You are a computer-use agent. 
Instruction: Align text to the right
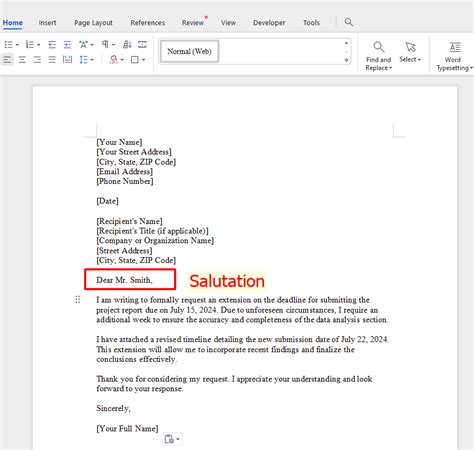coord(37,60)
